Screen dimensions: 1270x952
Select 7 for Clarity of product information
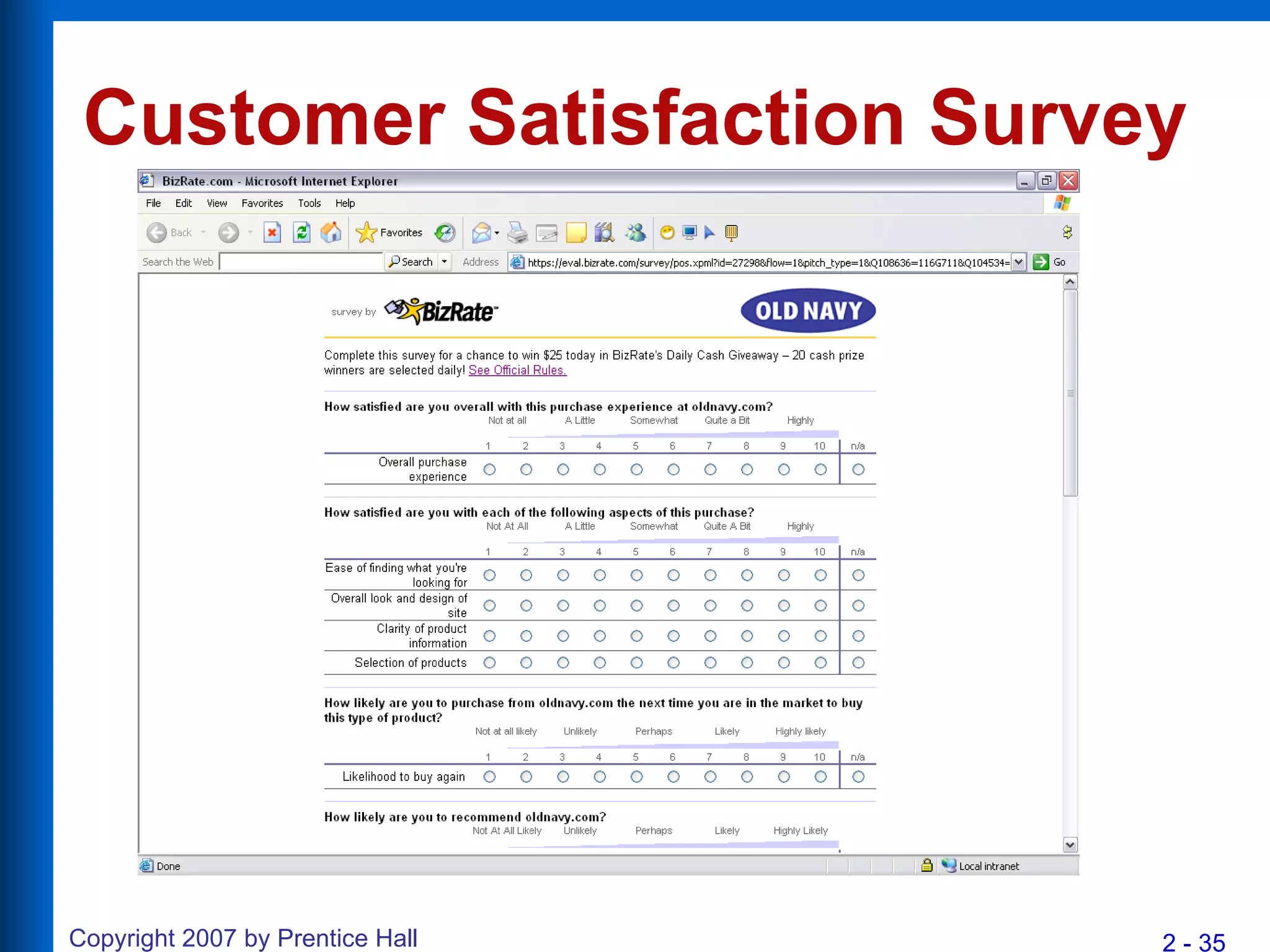coord(710,636)
